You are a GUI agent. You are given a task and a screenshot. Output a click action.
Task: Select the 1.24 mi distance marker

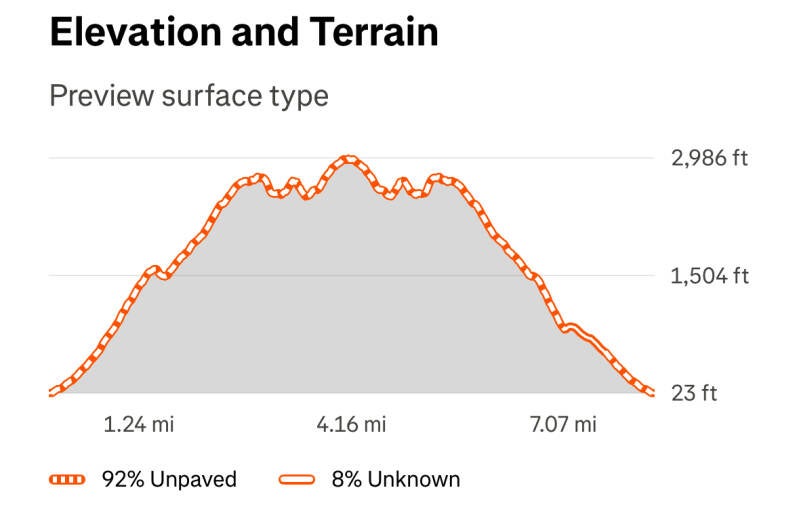coord(139,425)
